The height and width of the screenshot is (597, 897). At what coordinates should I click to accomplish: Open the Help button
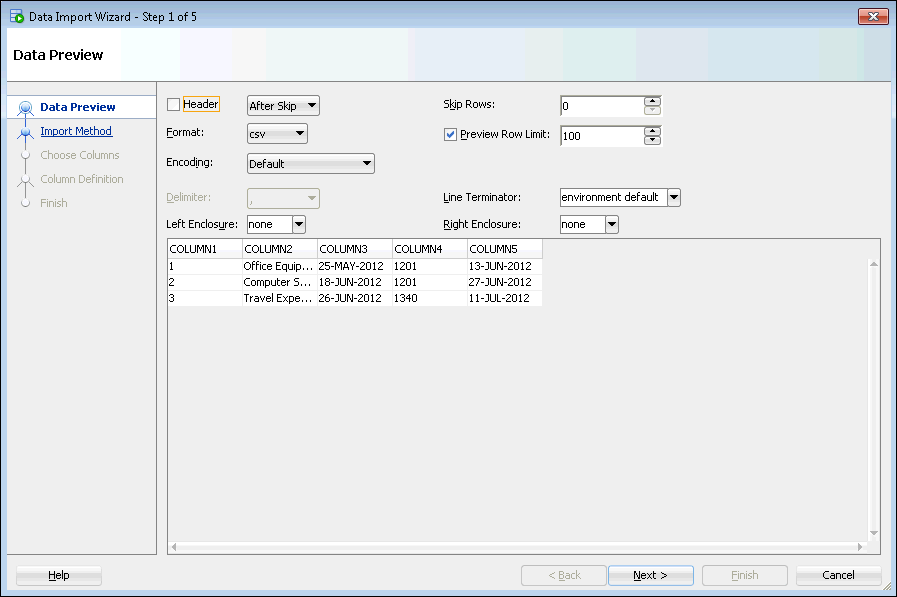click(59, 575)
